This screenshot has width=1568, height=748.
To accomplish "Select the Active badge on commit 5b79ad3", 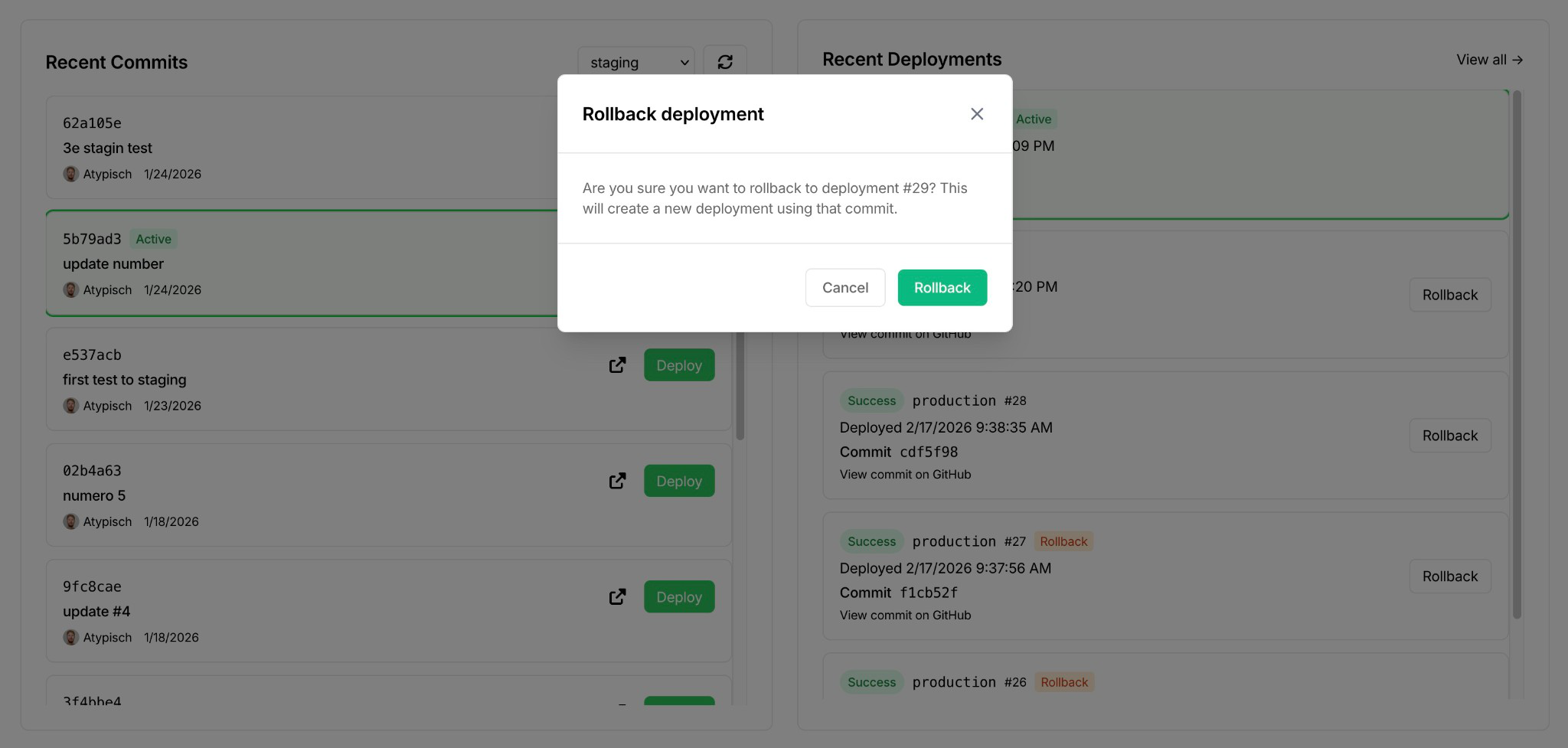I will tap(153, 239).
